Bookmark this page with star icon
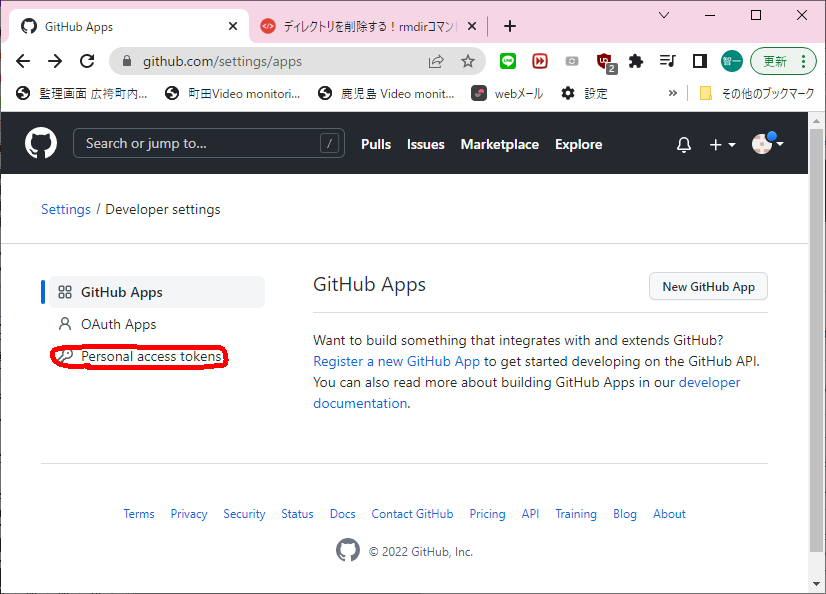Image resolution: width=826 pixels, height=594 pixels. coord(467,61)
